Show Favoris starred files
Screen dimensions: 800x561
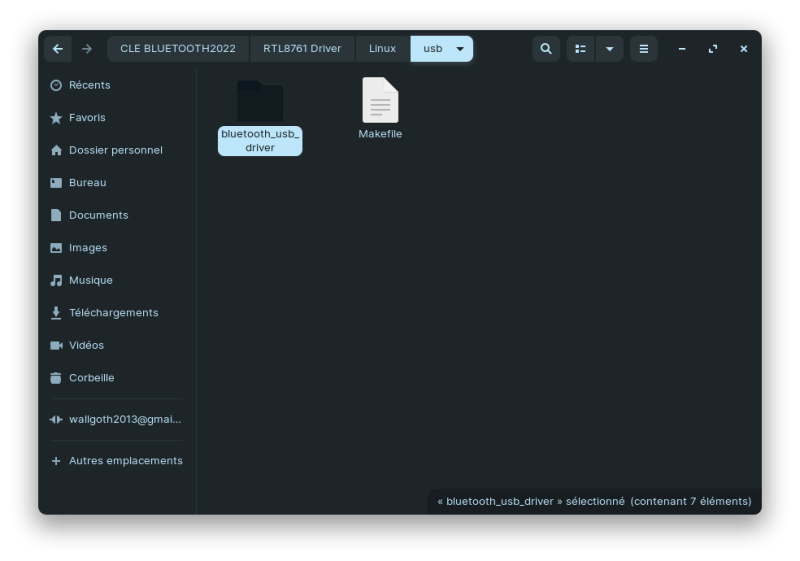pos(87,118)
